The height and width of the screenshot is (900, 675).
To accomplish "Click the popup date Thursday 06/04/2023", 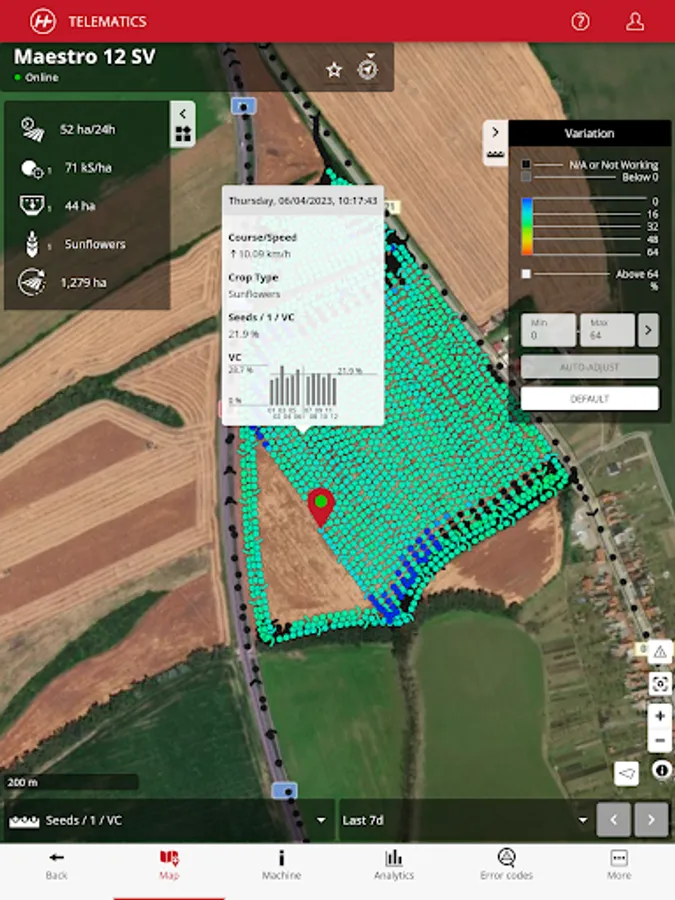I will [302, 200].
